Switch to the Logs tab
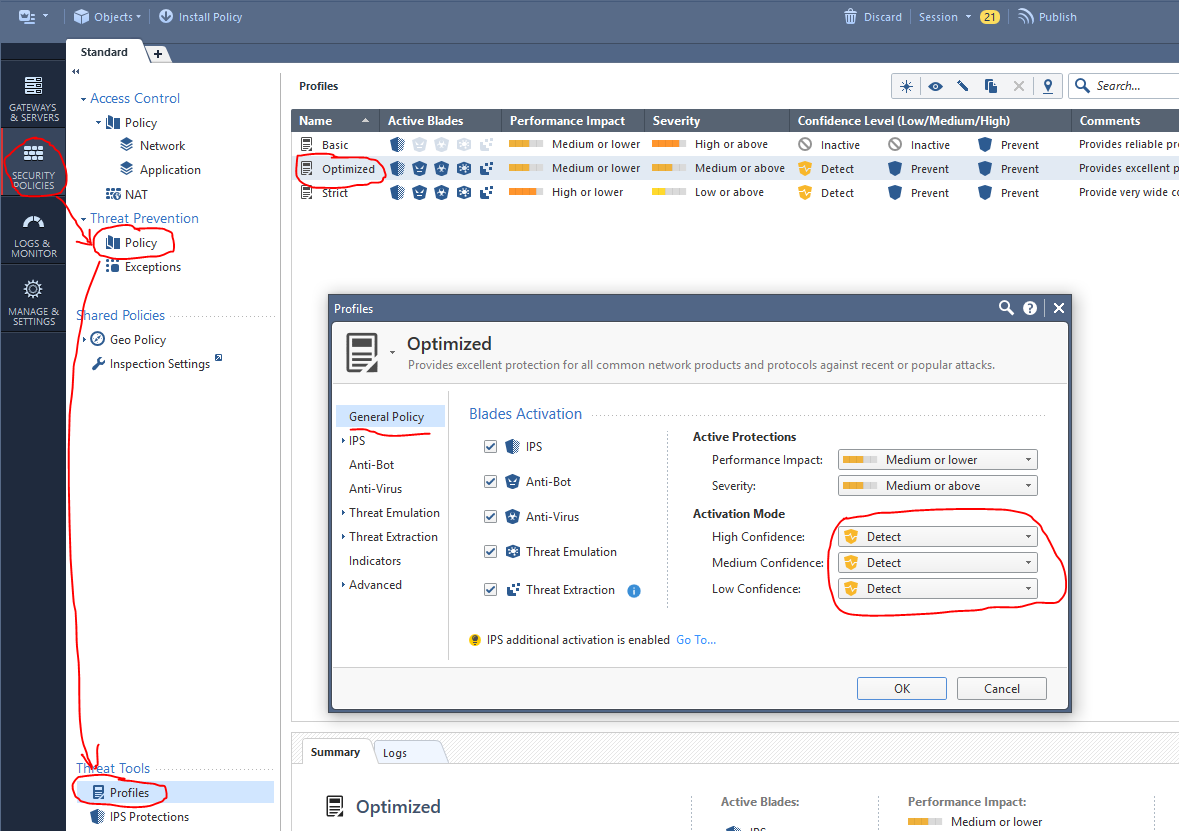 pos(395,753)
